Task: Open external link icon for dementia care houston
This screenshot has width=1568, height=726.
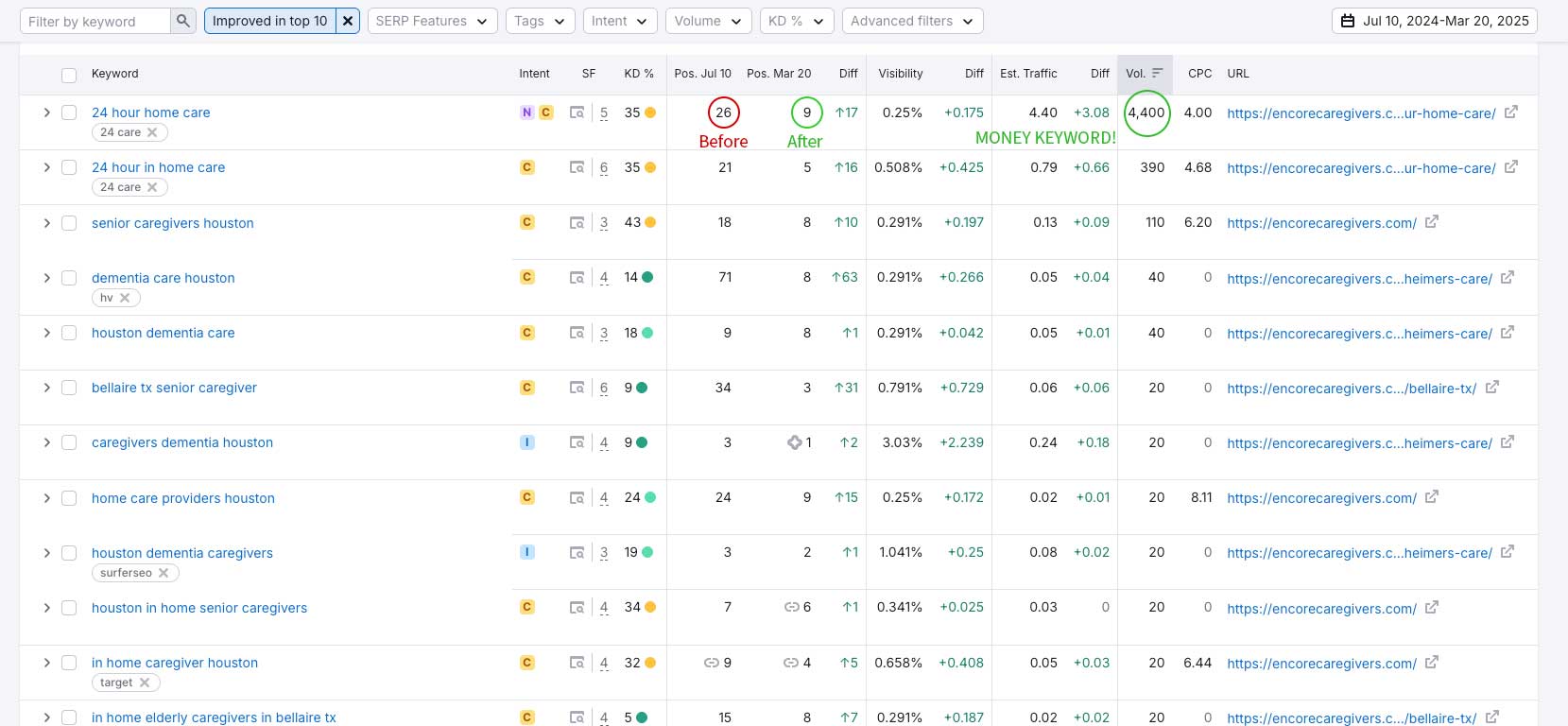Action: pos(1508,277)
